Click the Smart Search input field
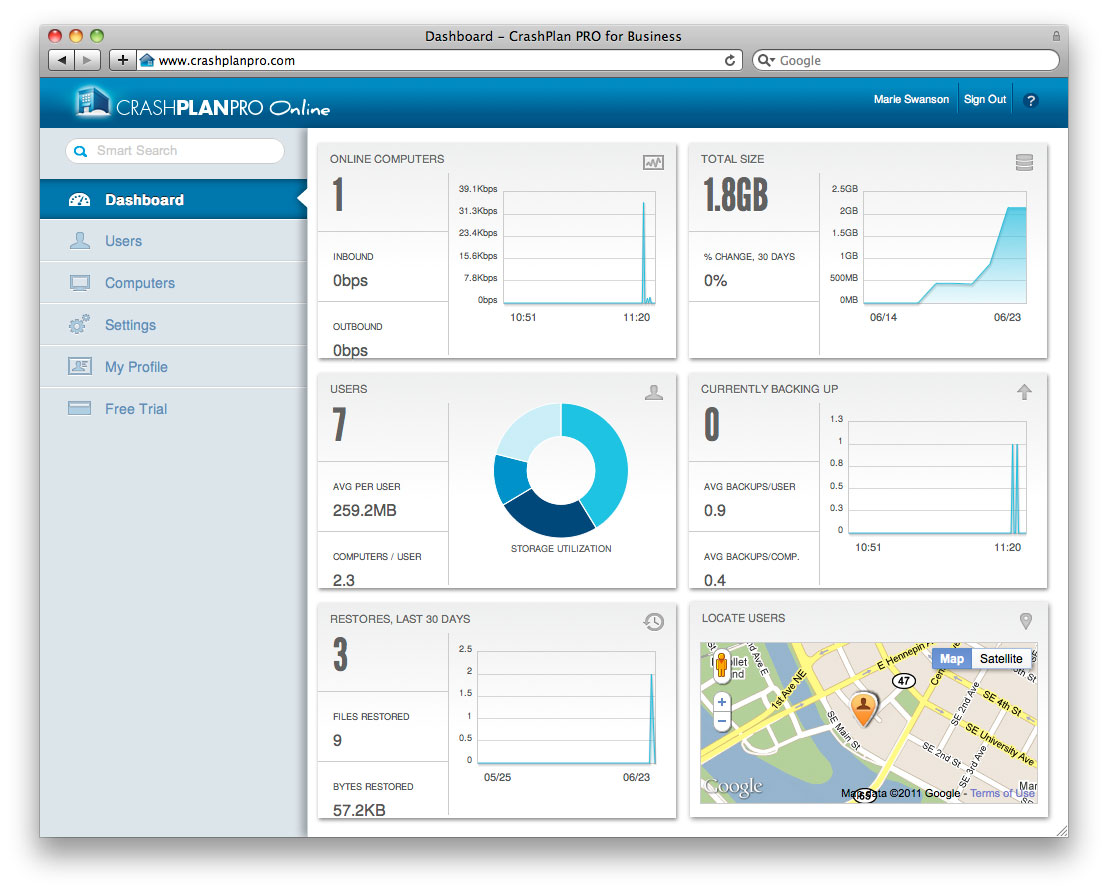The height and width of the screenshot is (892, 1108). coord(175,151)
